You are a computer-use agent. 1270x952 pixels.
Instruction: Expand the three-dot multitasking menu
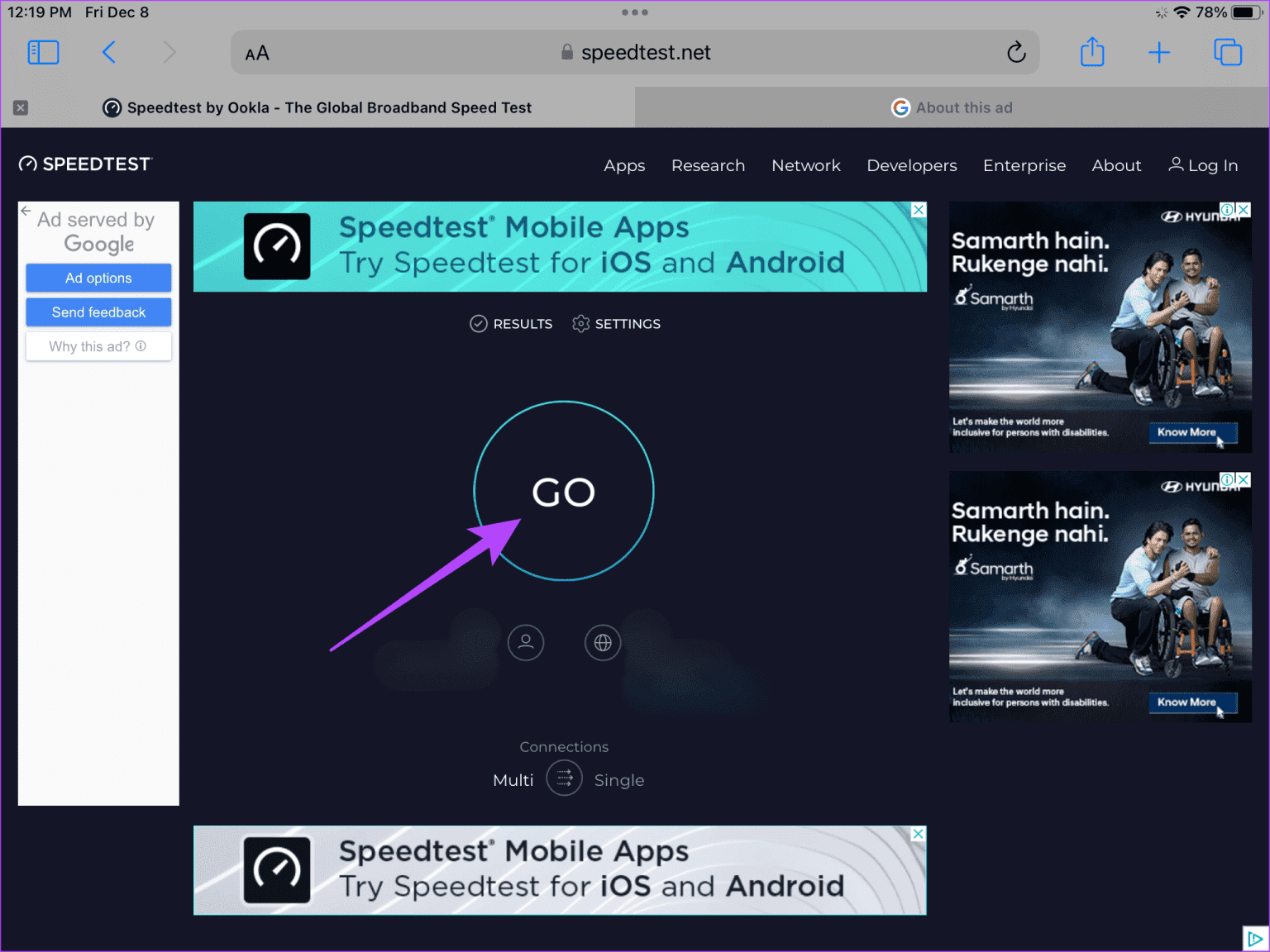(x=635, y=12)
